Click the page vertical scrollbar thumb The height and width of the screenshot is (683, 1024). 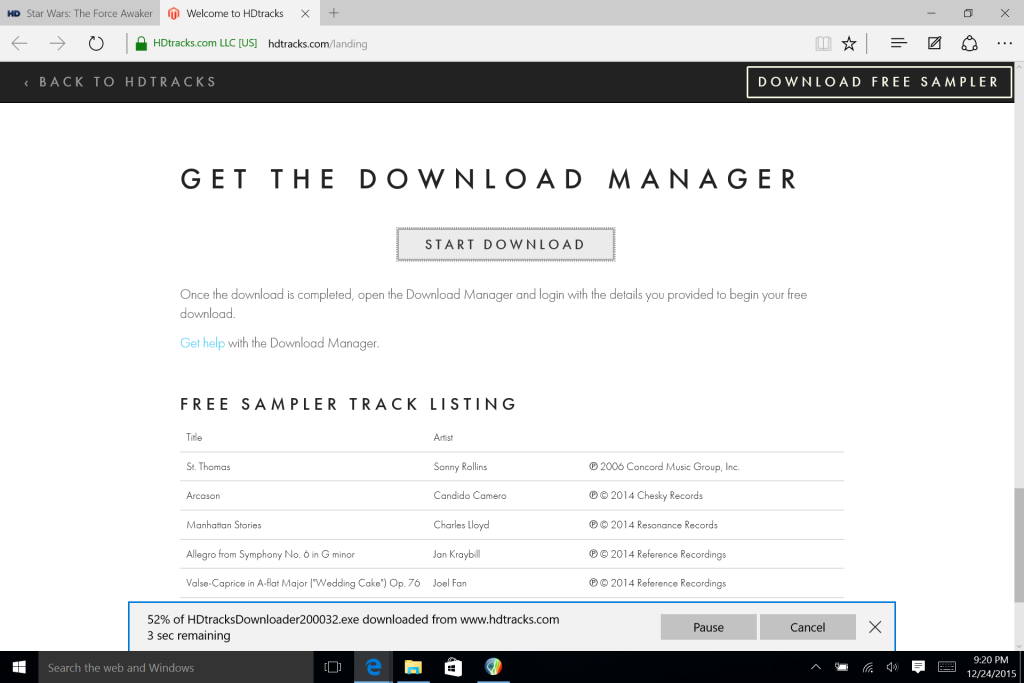point(1019,545)
